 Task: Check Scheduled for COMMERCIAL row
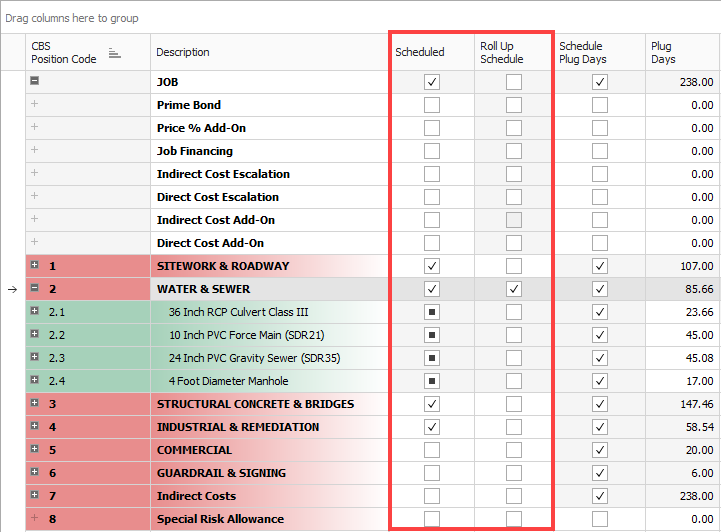[x=432, y=450]
